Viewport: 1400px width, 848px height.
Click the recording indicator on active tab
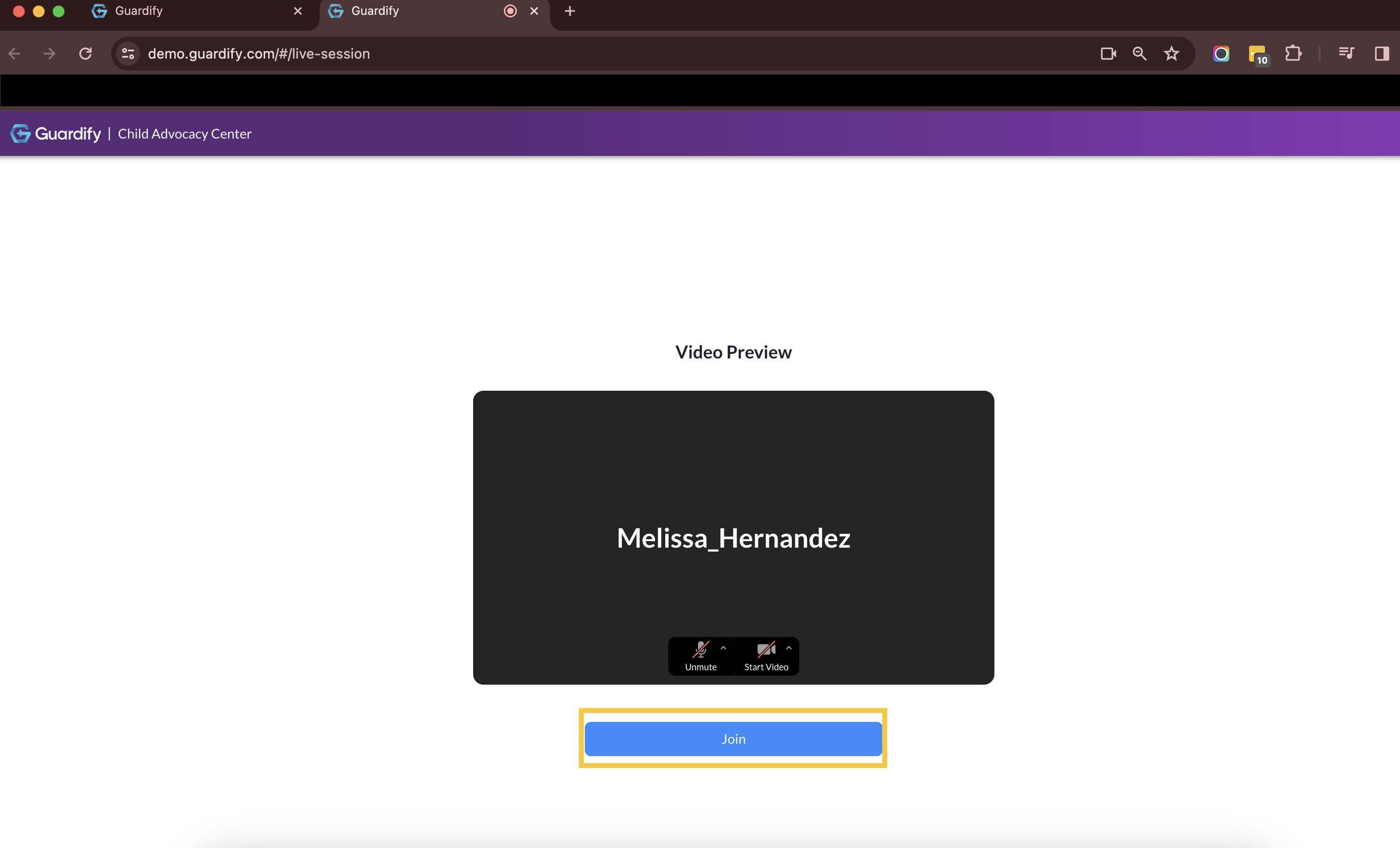point(510,11)
